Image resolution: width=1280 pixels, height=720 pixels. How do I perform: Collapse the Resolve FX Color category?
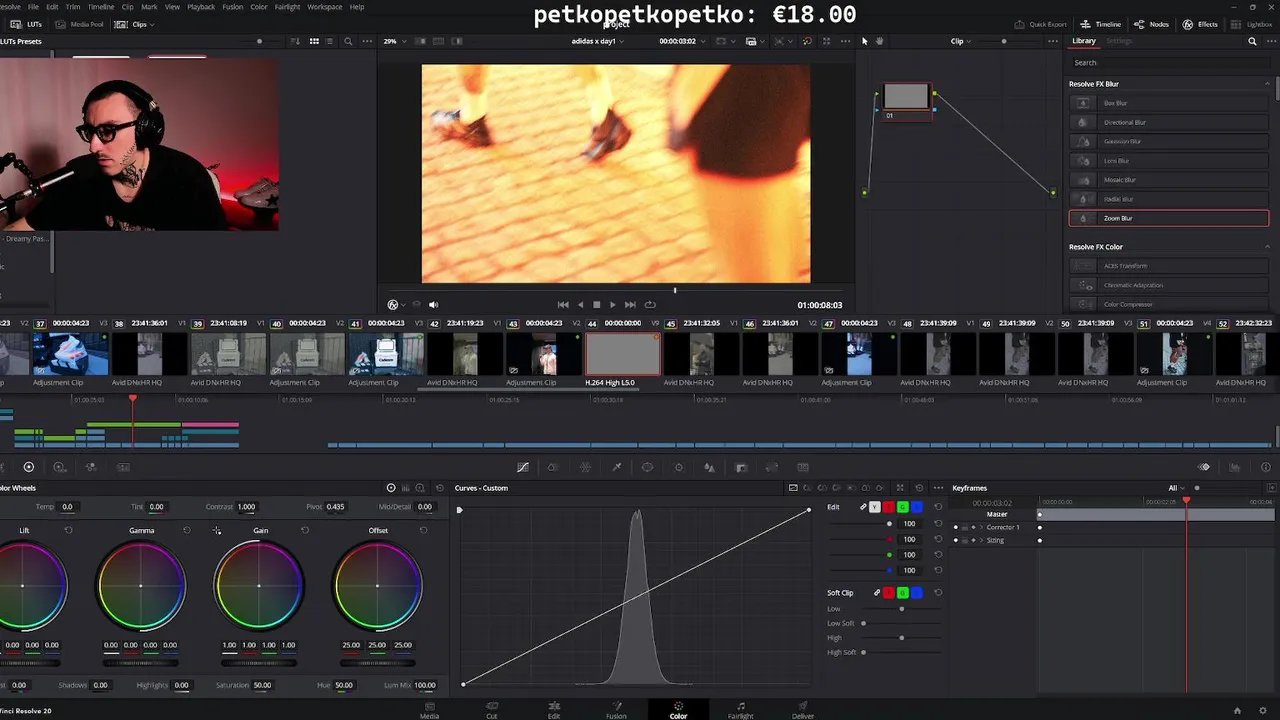click(1268, 247)
